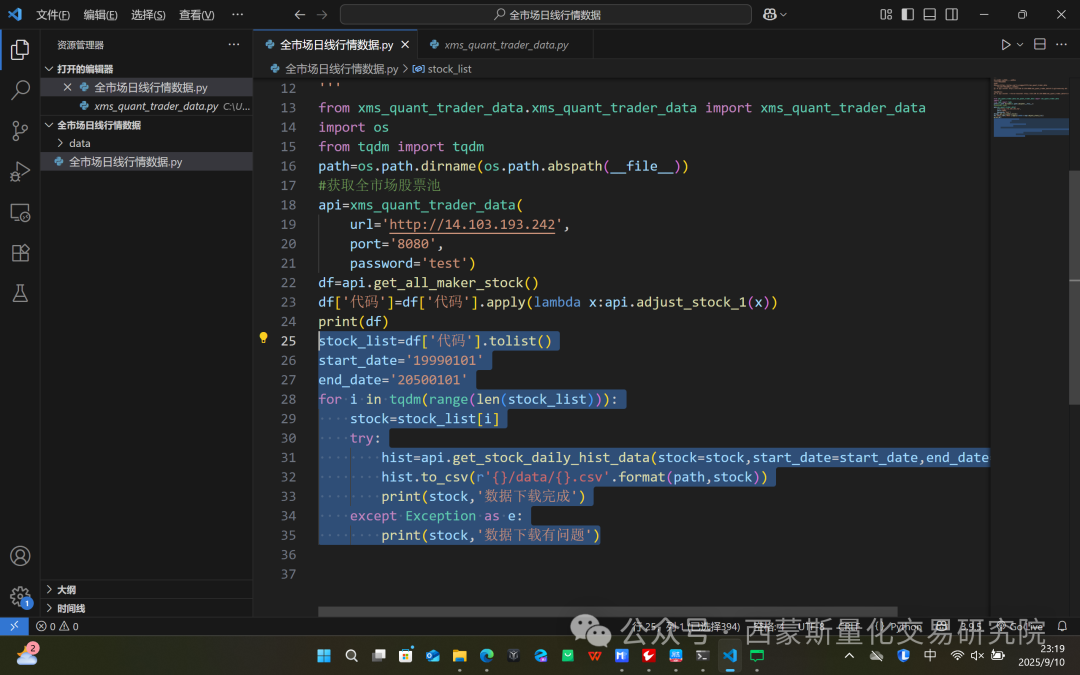Click the VS Code logo icon
Viewport: 1080px width, 675px height.
click(x=14, y=14)
